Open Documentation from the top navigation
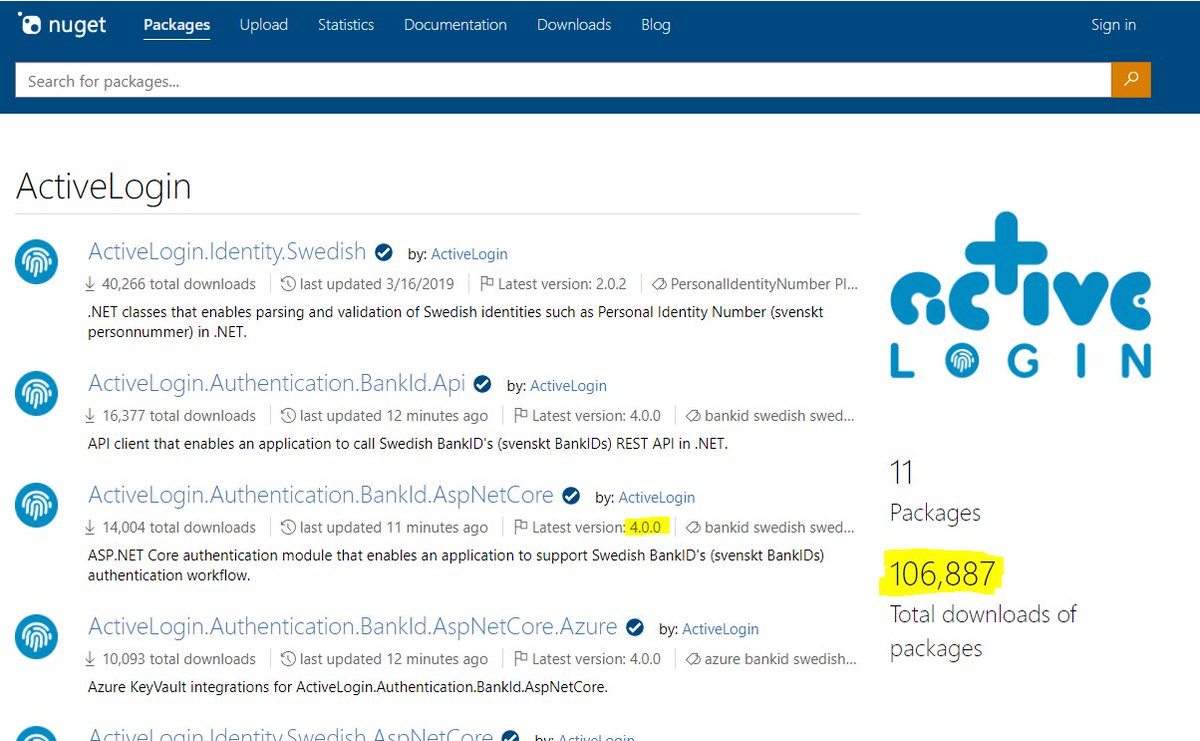Screen dimensions: 1200x741 click(x=455, y=25)
